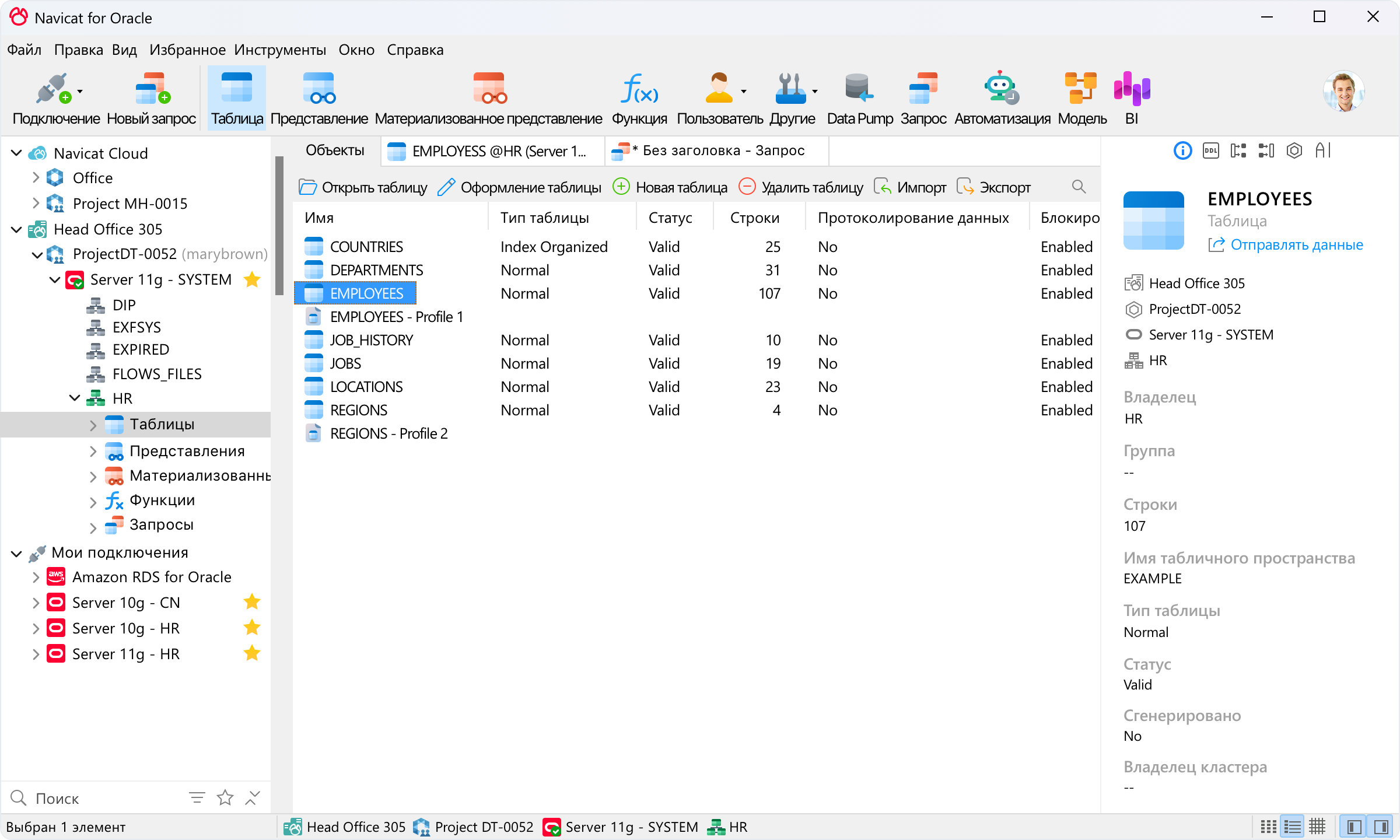Collapse the Navicat Cloud node
The image size is (1400, 840).
tap(16, 153)
